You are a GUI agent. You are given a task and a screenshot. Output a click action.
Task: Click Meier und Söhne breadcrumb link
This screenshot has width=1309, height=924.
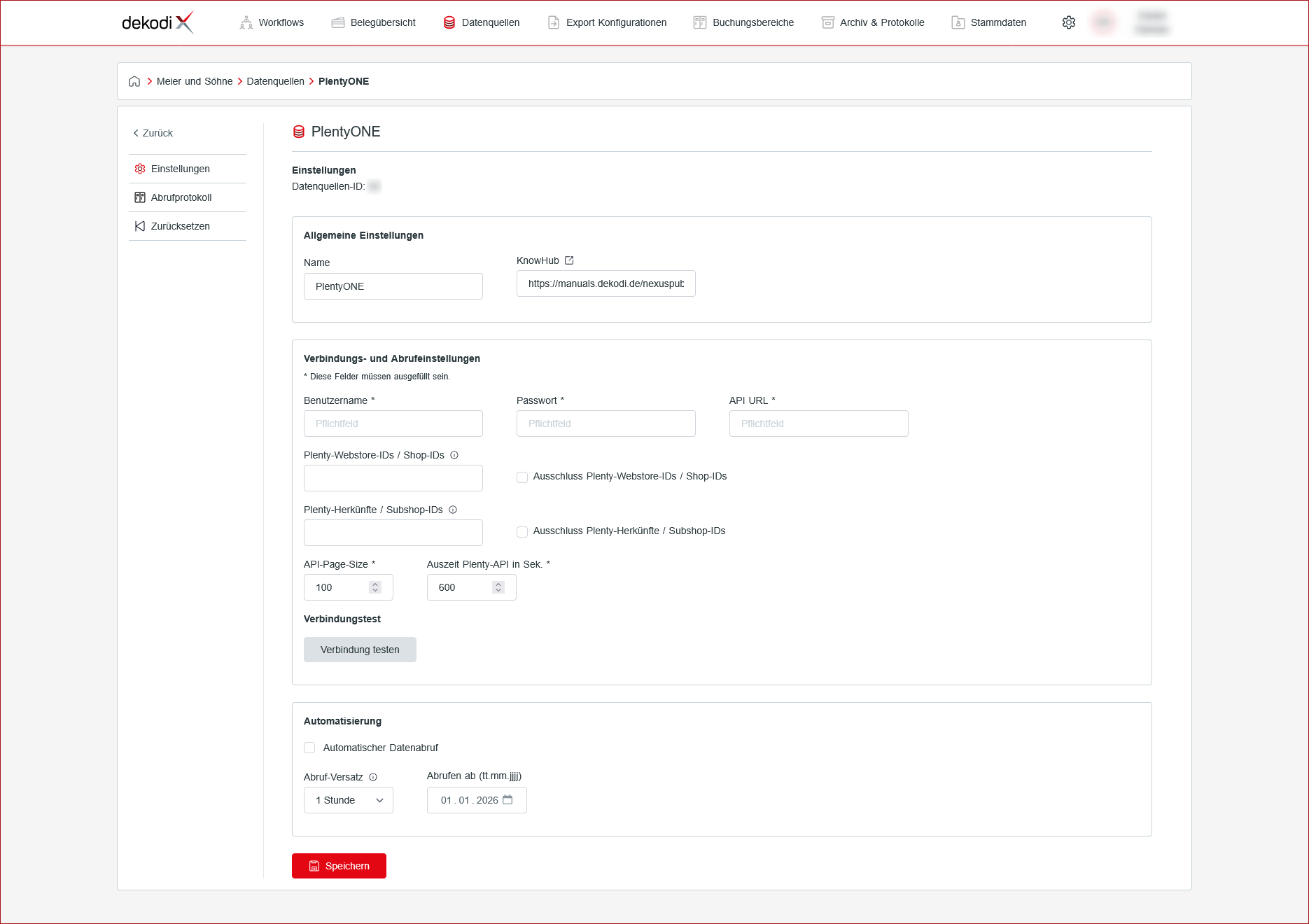pos(195,81)
